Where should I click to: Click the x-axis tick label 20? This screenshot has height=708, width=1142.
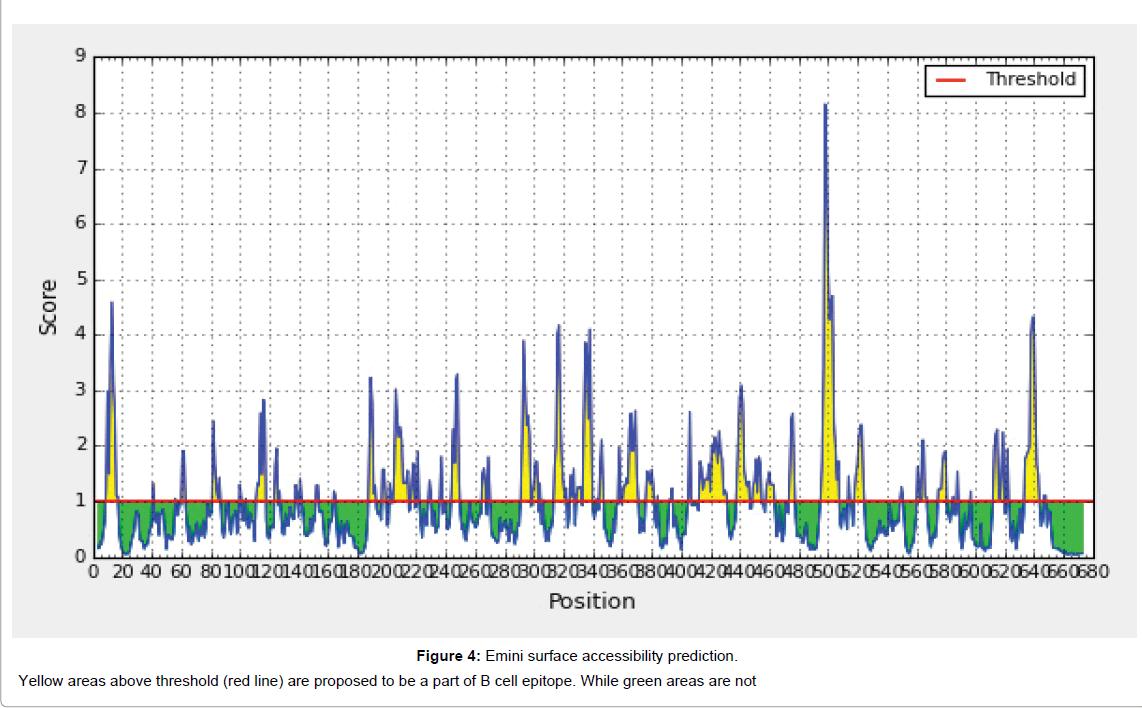[122, 572]
